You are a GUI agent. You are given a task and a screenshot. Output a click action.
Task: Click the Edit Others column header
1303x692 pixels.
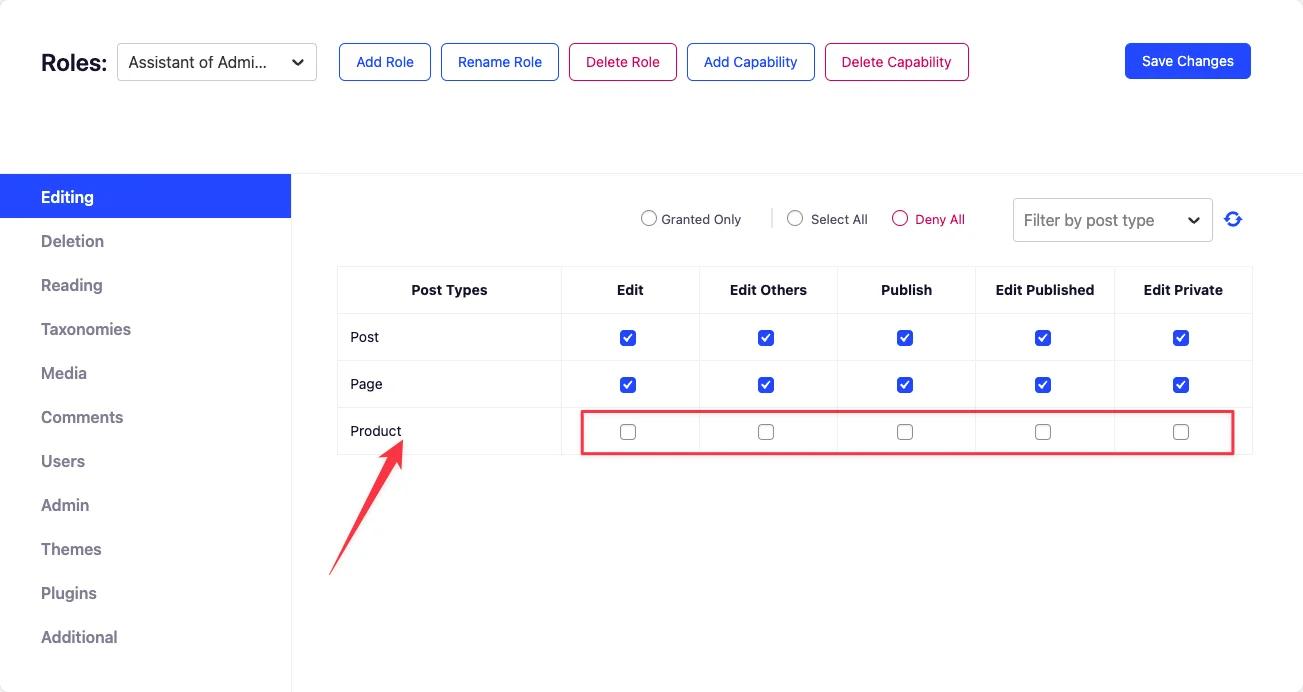pyautogui.click(x=768, y=290)
